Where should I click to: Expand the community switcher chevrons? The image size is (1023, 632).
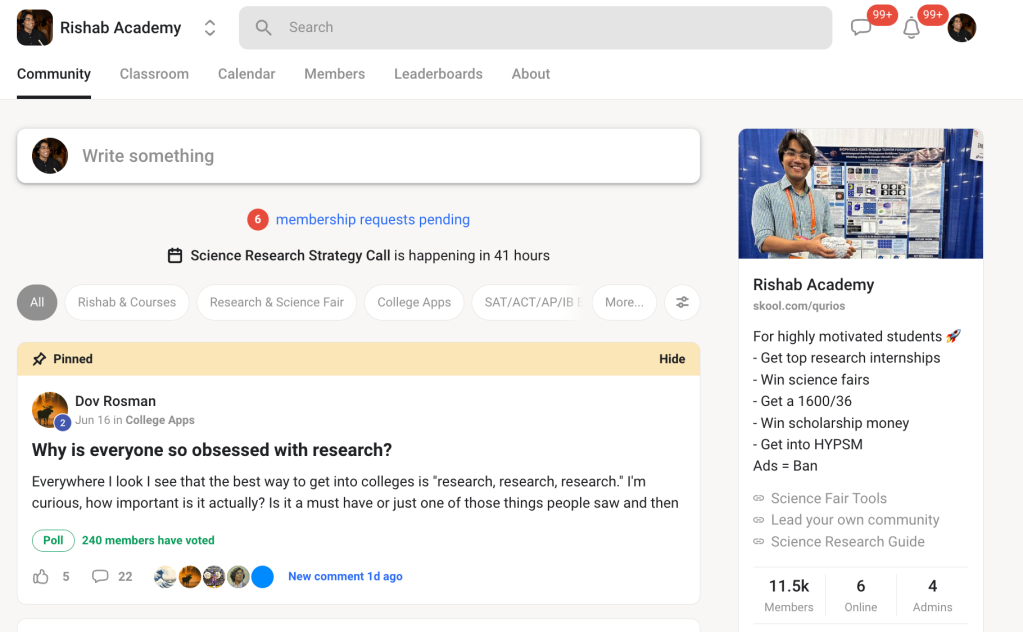click(x=210, y=28)
